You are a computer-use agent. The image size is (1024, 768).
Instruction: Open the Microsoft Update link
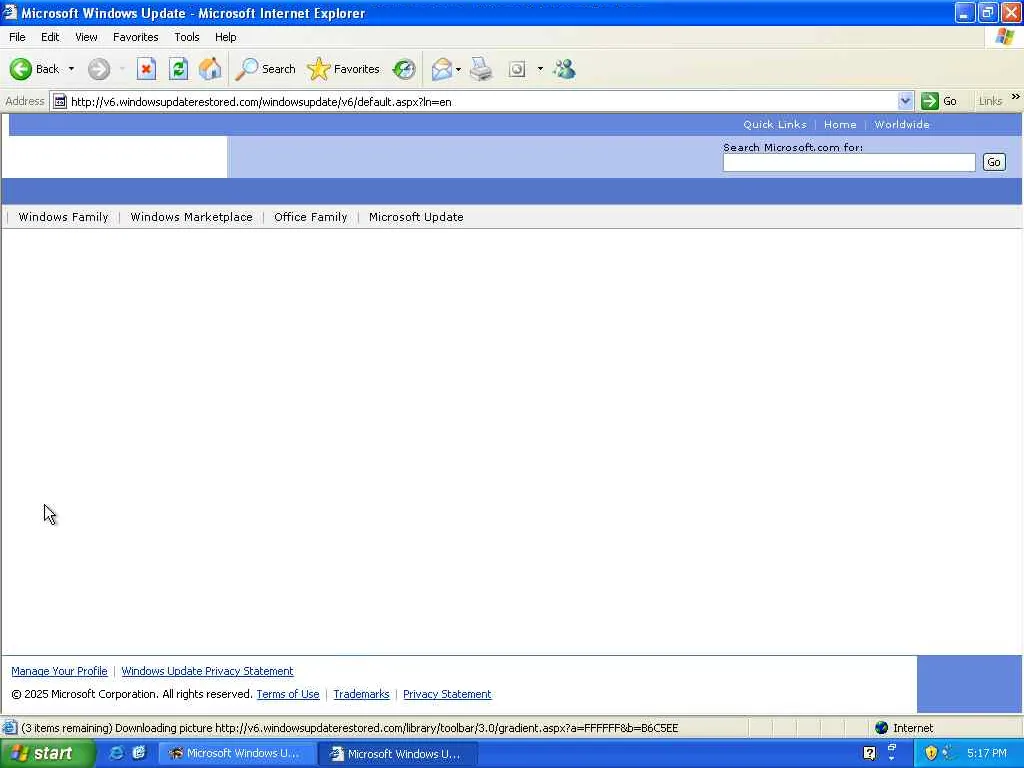[416, 217]
